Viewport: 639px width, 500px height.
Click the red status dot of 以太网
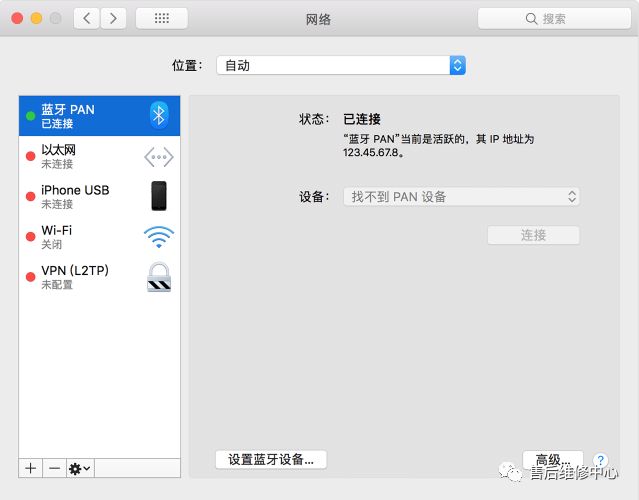(x=31, y=156)
